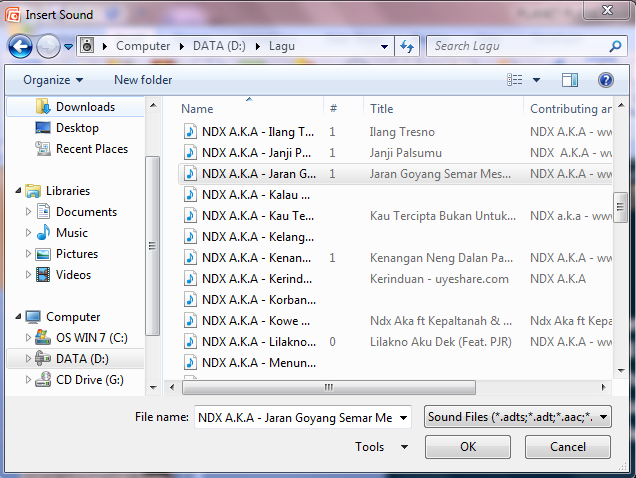This screenshot has height=478, width=636.
Task: Select file NDX A.K.A - Janji P...
Action: (x=256, y=153)
